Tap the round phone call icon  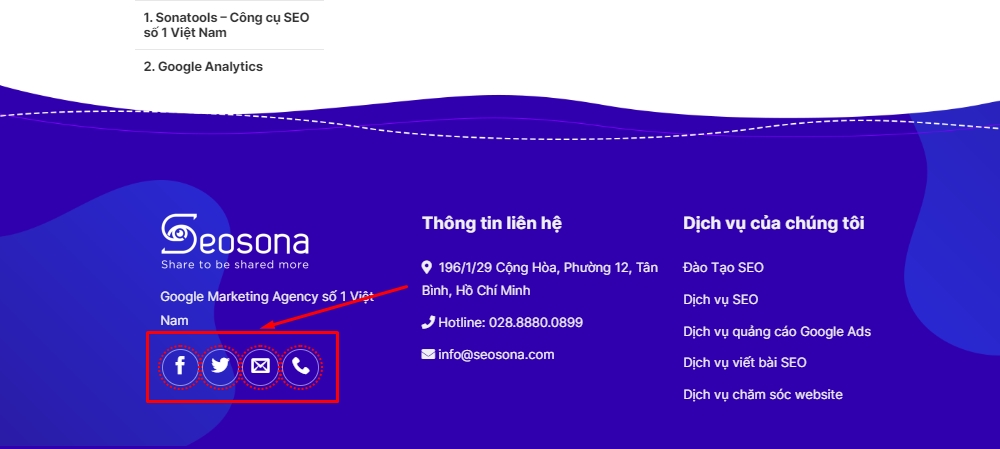[301, 367]
